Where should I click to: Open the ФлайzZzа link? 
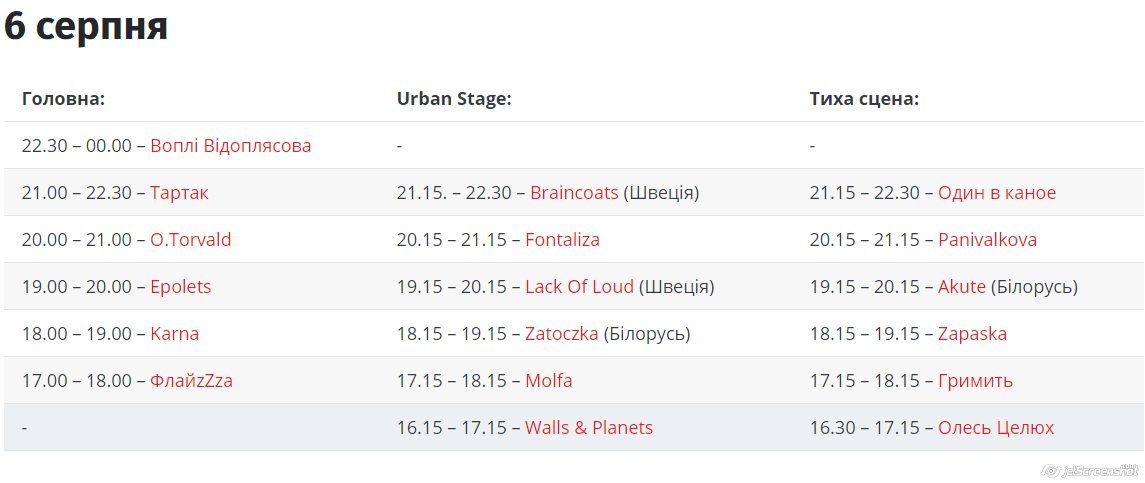[x=191, y=381]
